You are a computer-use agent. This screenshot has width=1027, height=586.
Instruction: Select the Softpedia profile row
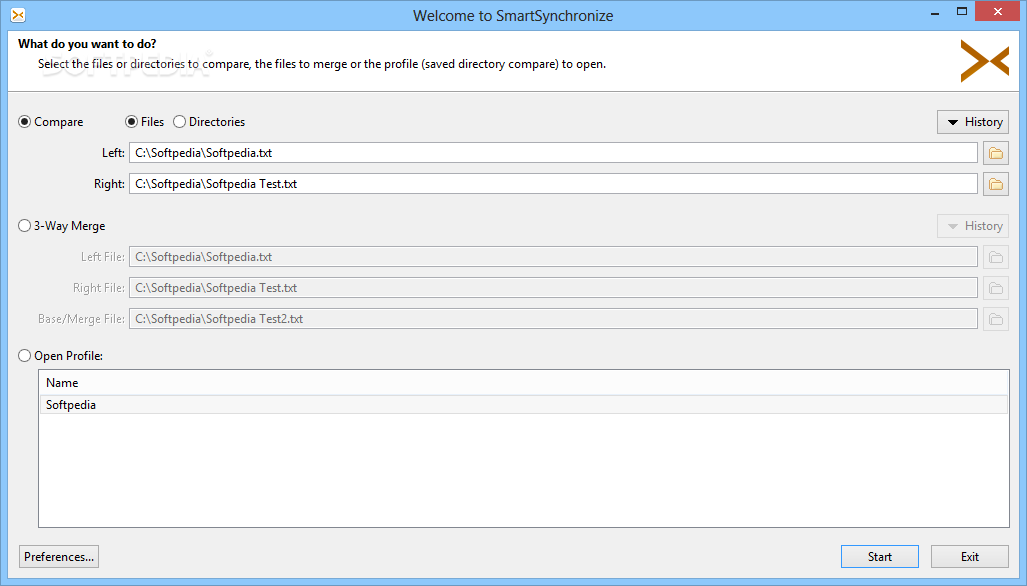pos(523,405)
